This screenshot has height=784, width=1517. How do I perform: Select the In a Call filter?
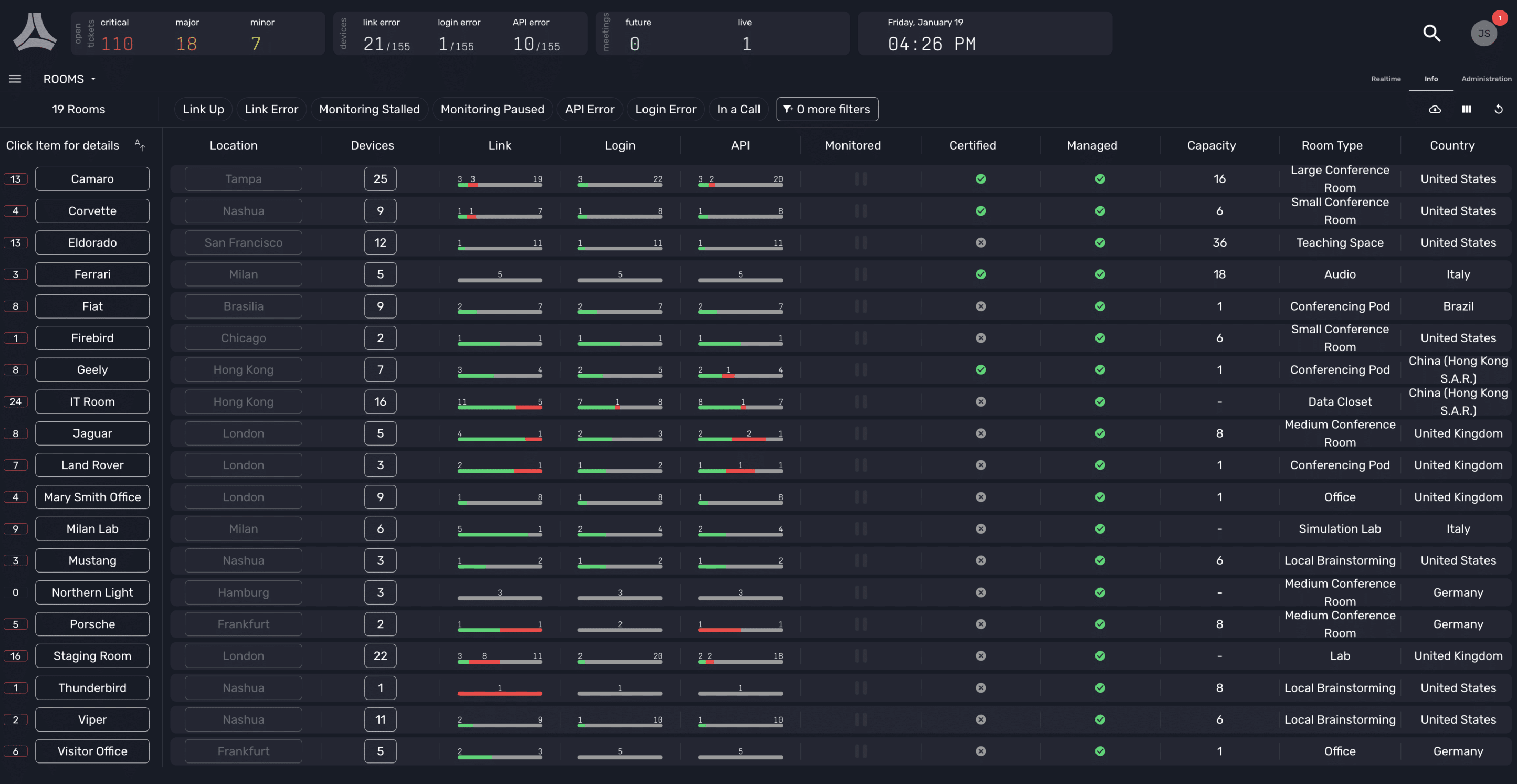738,109
